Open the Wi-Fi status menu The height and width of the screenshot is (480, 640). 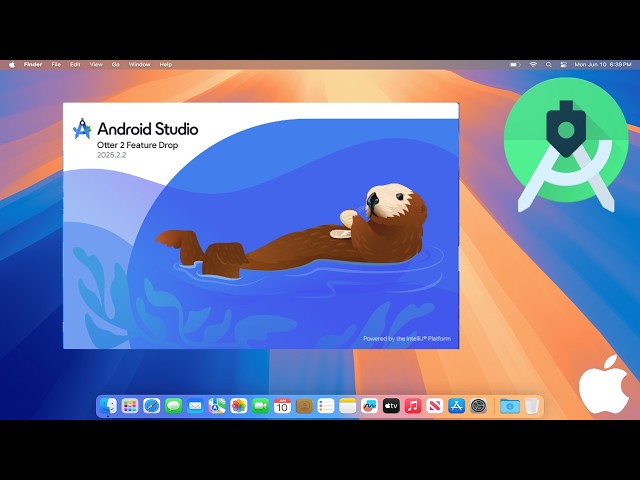(533, 64)
